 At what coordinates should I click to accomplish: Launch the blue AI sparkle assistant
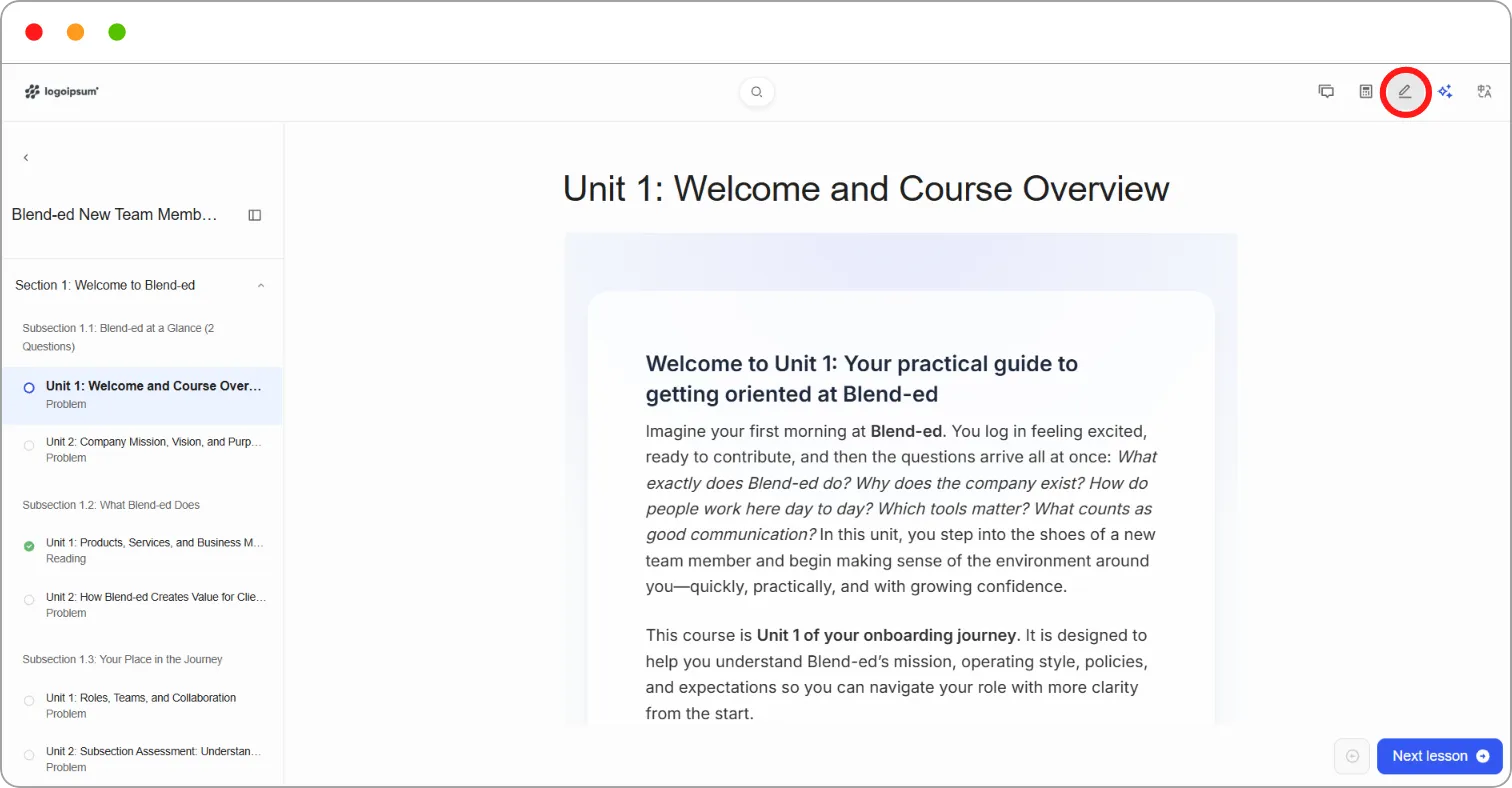1445,92
